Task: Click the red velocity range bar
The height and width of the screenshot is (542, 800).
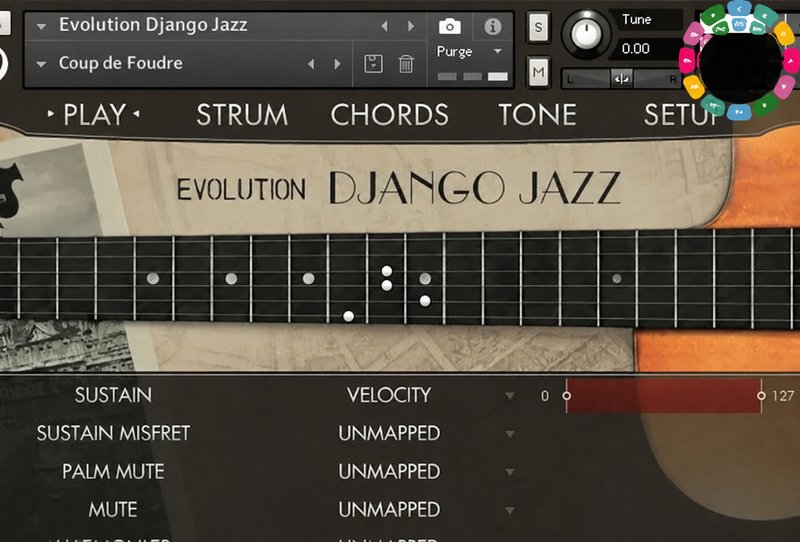Action: point(664,396)
